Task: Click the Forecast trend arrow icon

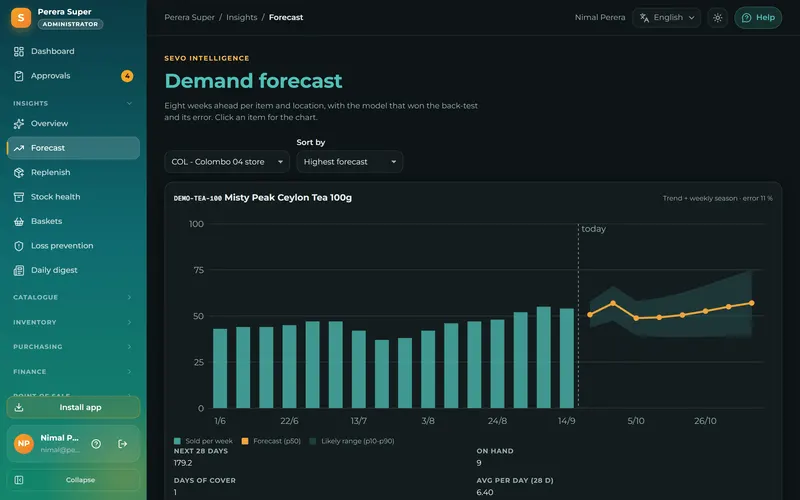Action: pos(19,148)
